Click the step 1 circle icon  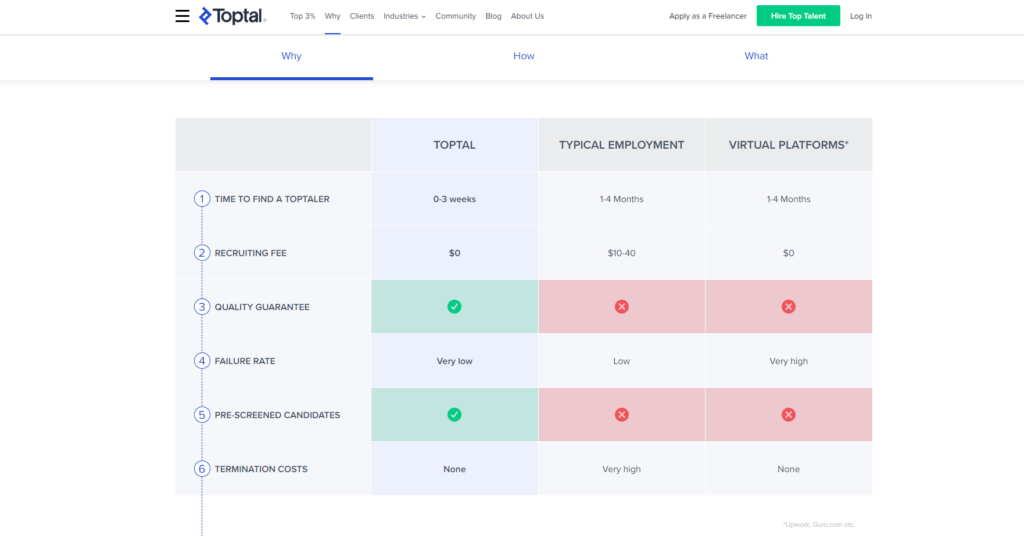coord(202,198)
